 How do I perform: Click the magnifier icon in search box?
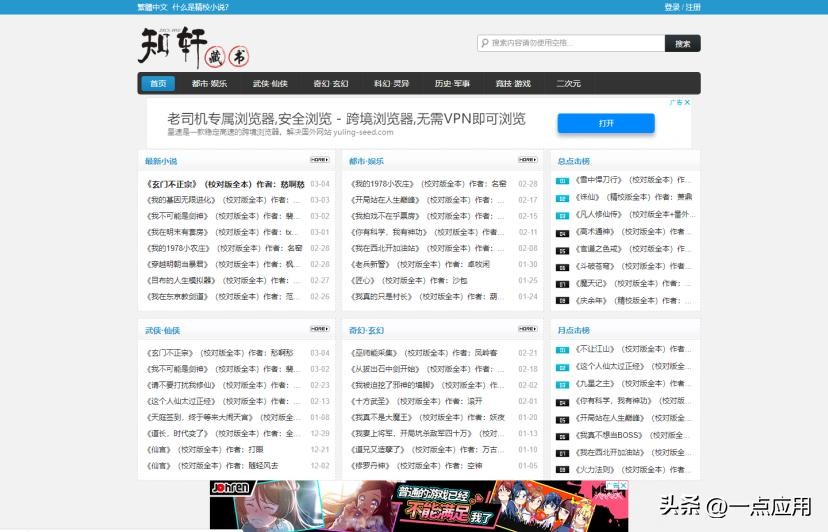pos(485,43)
